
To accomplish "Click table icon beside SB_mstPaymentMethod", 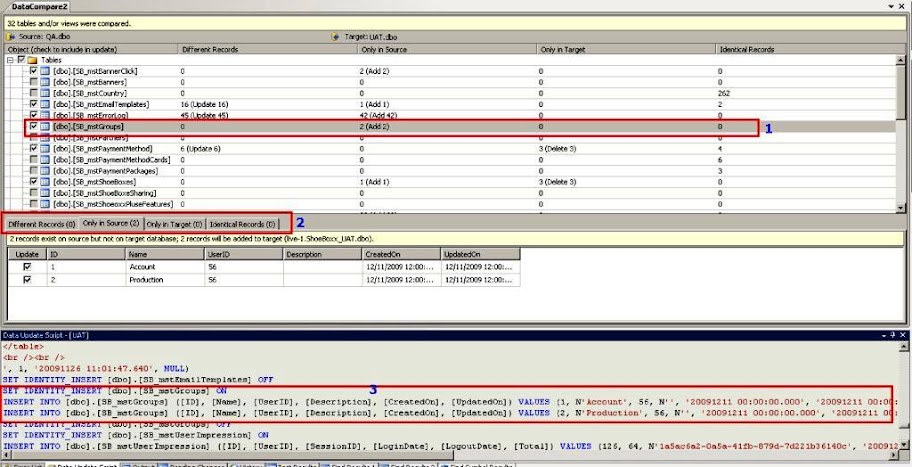I will pyautogui.click(x=45, y=148).
